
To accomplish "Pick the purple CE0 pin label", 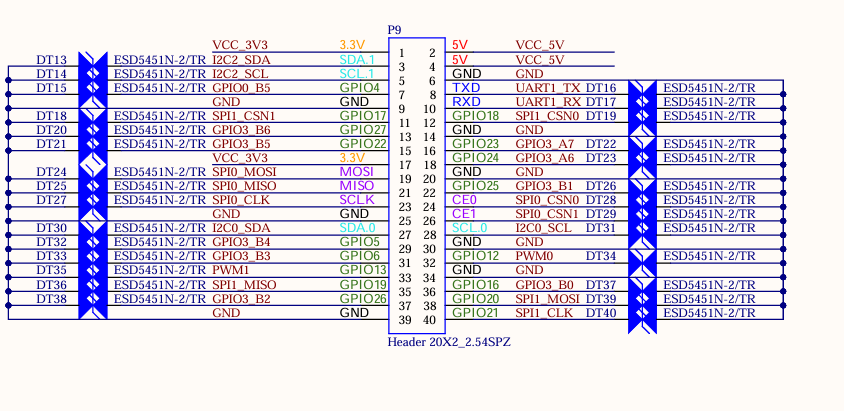I will [x=464, y=200].
